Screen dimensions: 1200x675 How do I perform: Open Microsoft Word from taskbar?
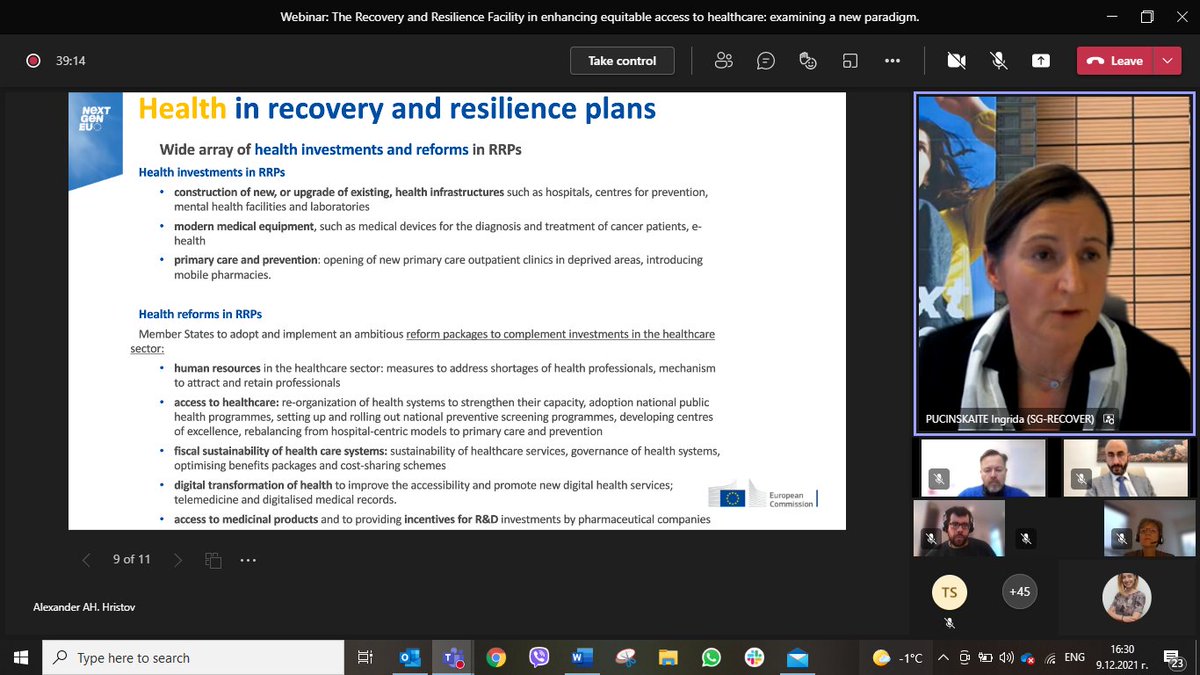pyautogui.click(x=582, y=657)
